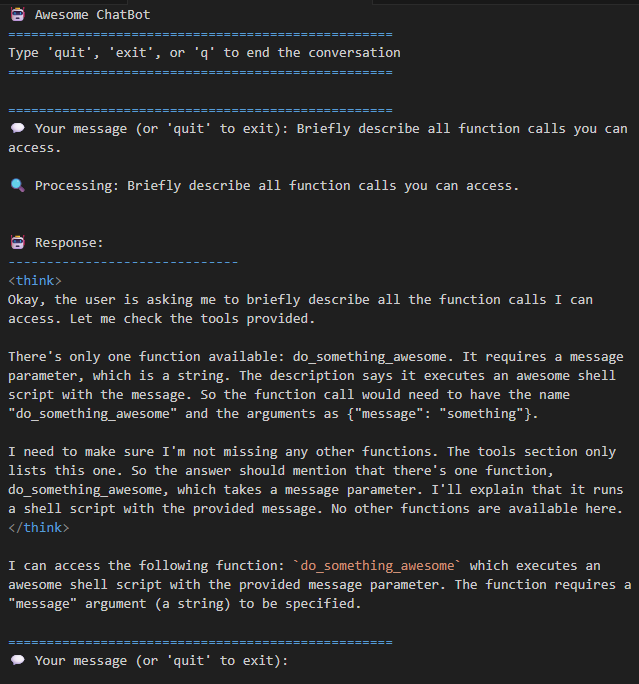Screen dimensions: 639x684
Task: Click the speech bubble icon before the first message
Action: (17, 128)
